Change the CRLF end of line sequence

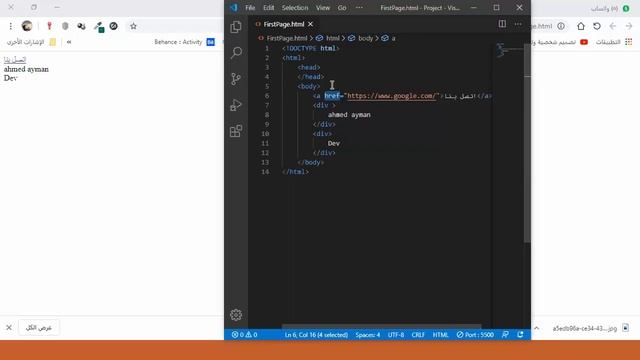[418, 335]
